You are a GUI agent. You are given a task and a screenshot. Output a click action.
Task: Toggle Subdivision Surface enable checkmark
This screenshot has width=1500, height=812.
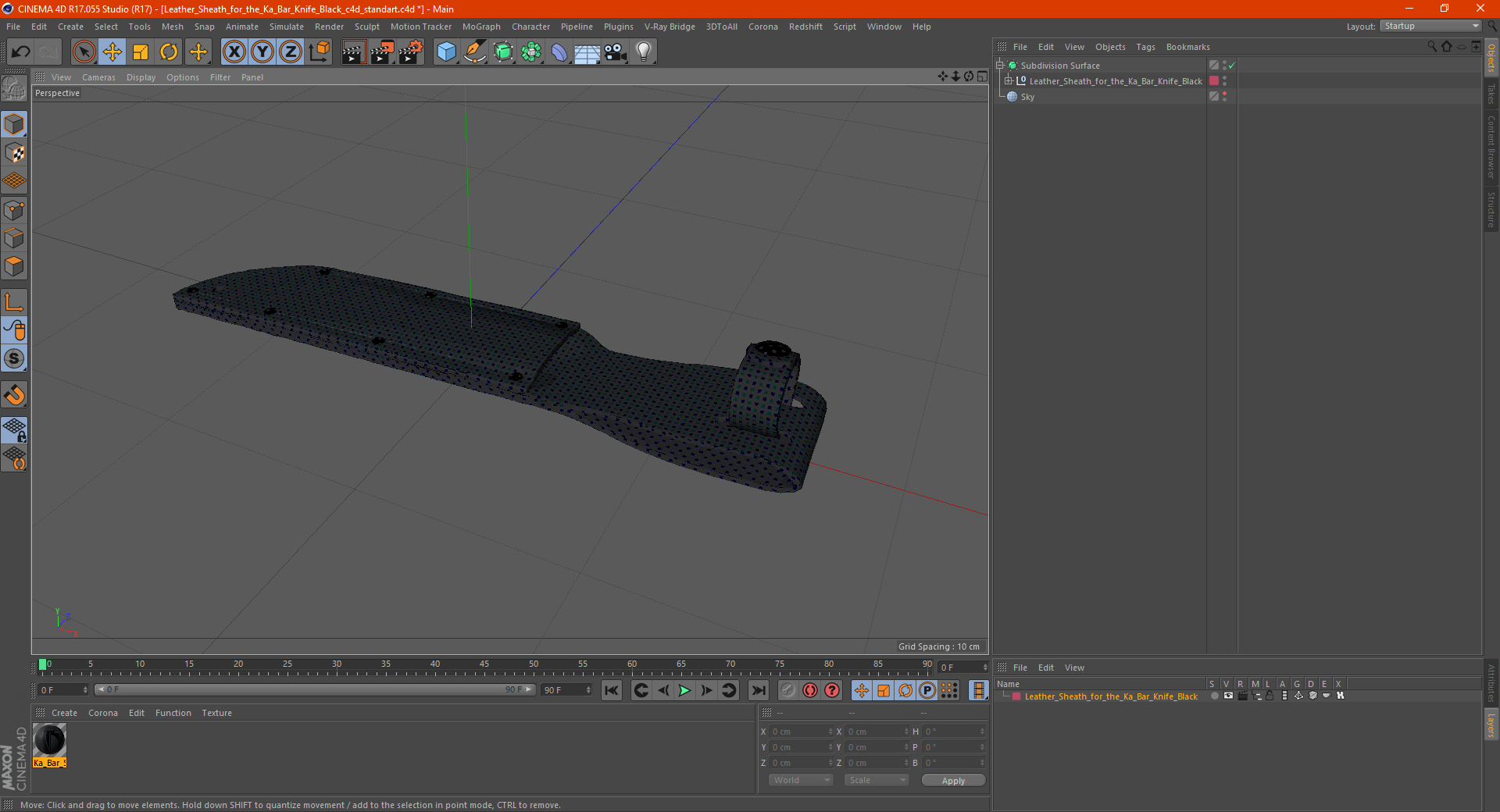pyautogui.click(x=1232, y=66)
